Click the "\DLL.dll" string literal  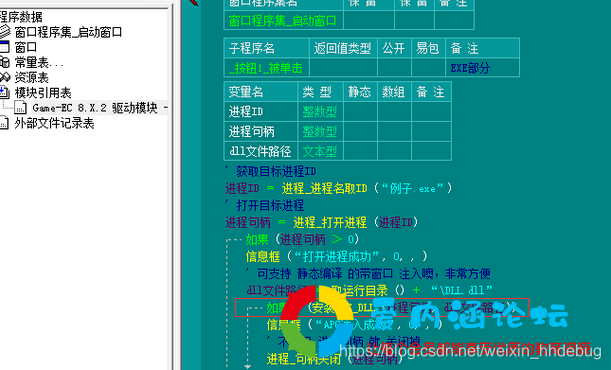(x=462, y=290)
